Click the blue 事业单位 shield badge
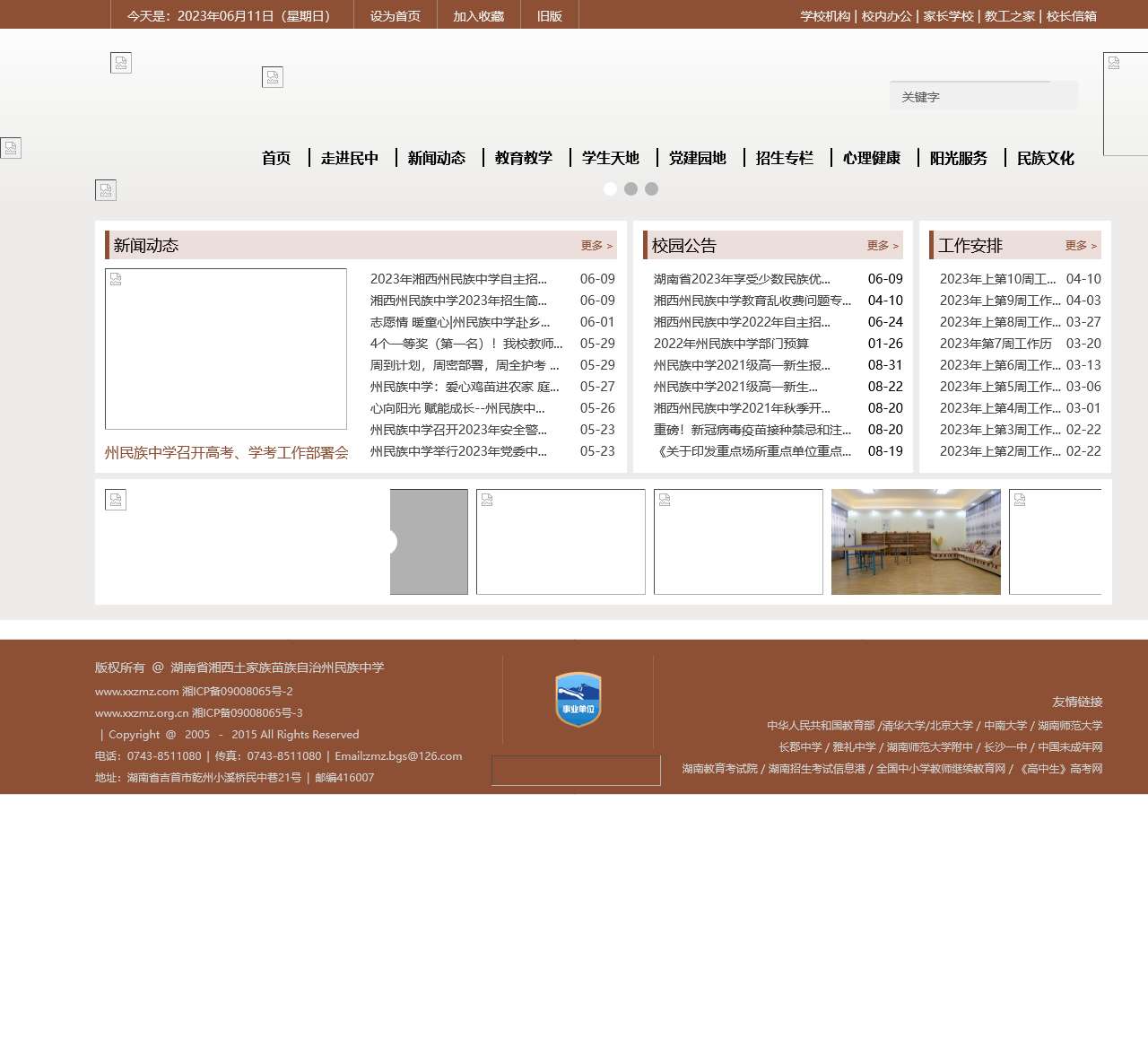Image resolution: width=1148 pixels, height=1047 pixels. coord(578,699)
